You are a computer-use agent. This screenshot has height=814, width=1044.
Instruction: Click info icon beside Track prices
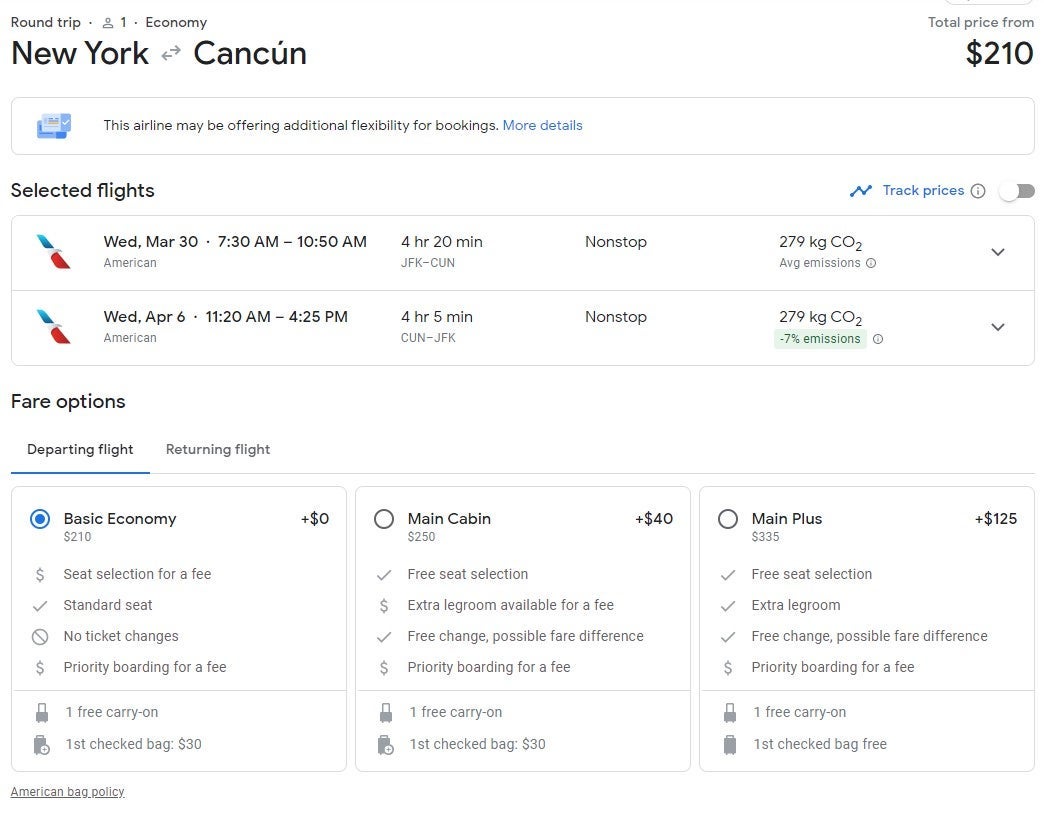click(x=978, y=191)
